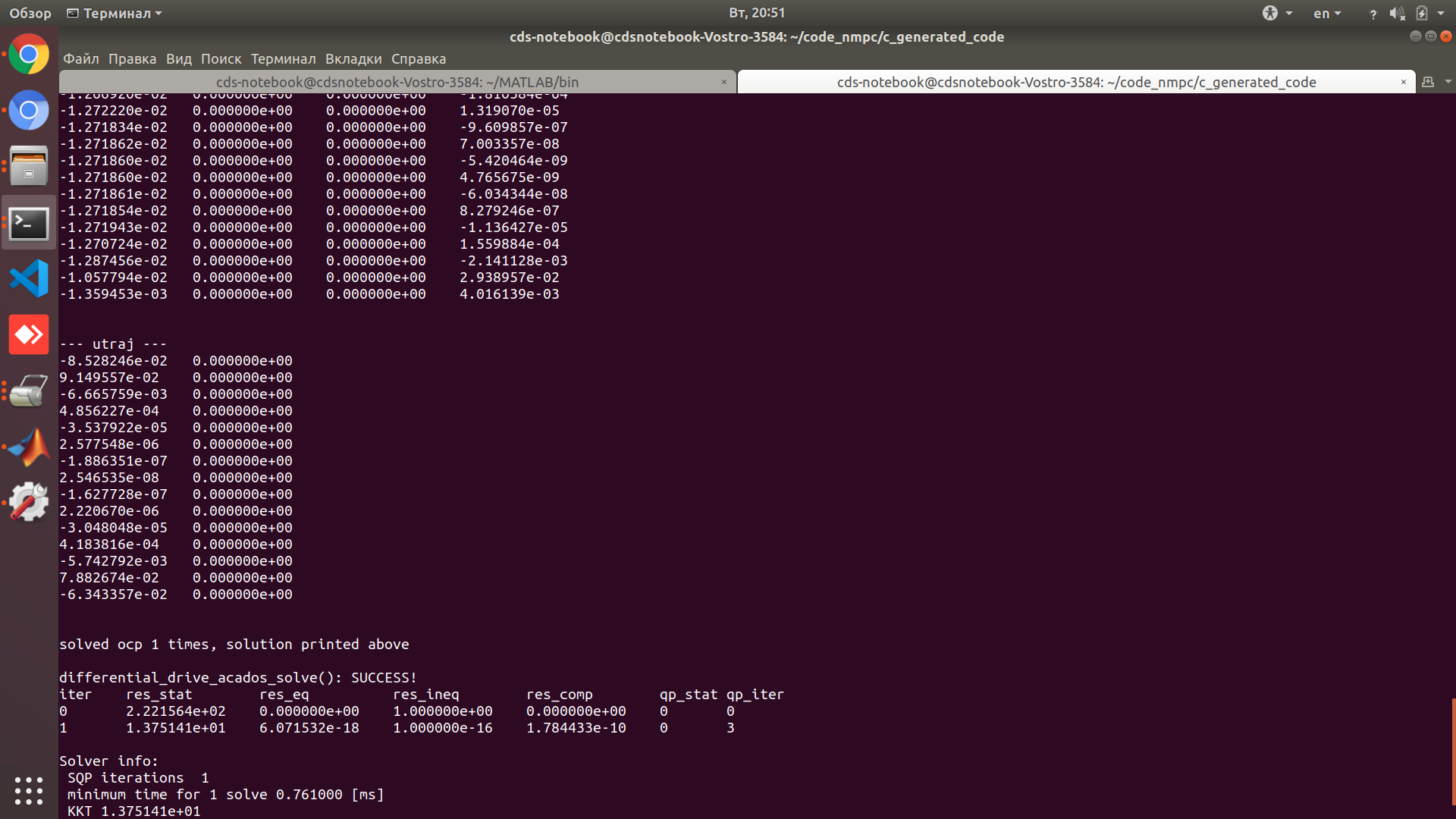This screenshot has height=819, width=1456.
Task: Open AnyDesk from the dock
Action: pos(28,334)
